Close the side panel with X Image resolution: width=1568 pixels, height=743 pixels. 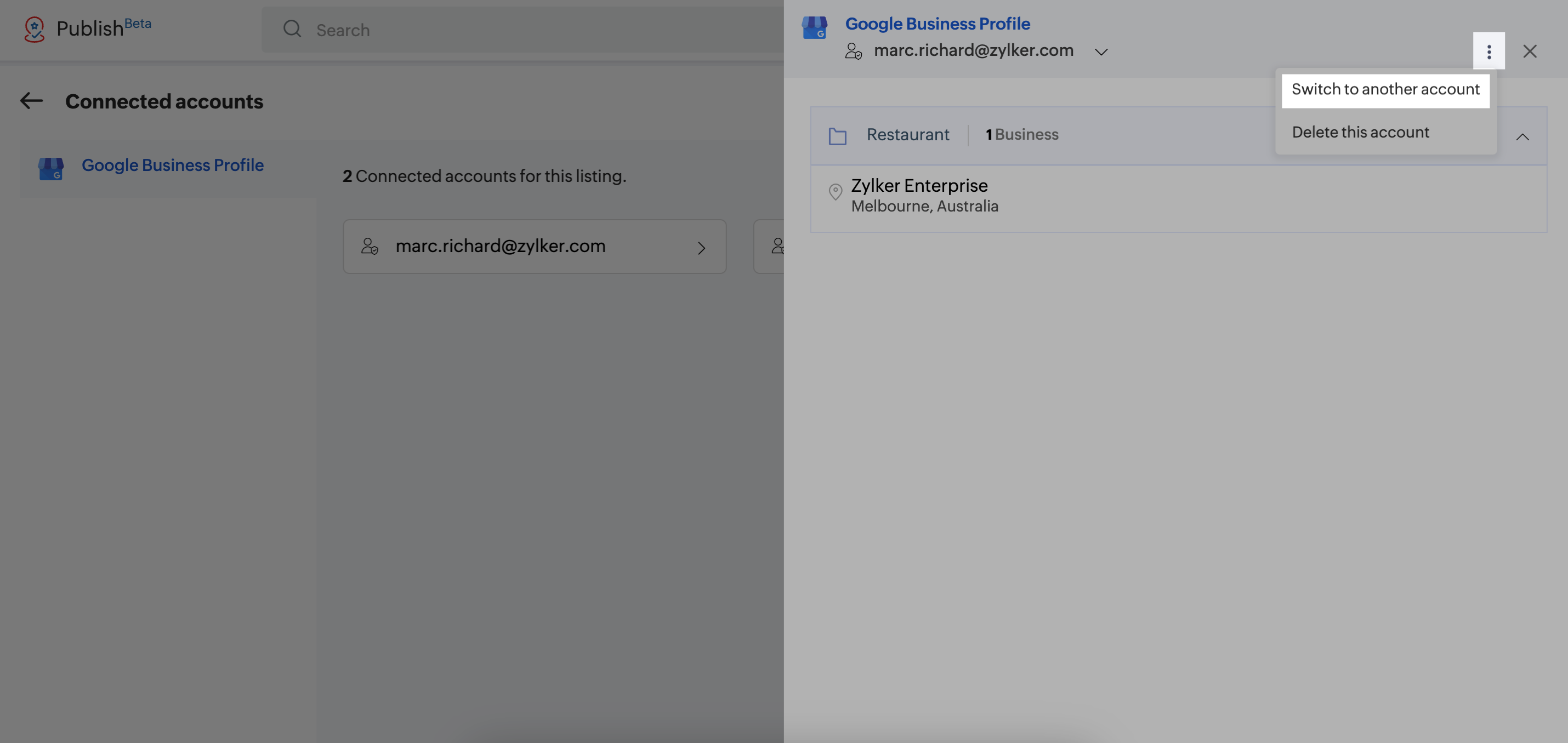pos(1529,51)
